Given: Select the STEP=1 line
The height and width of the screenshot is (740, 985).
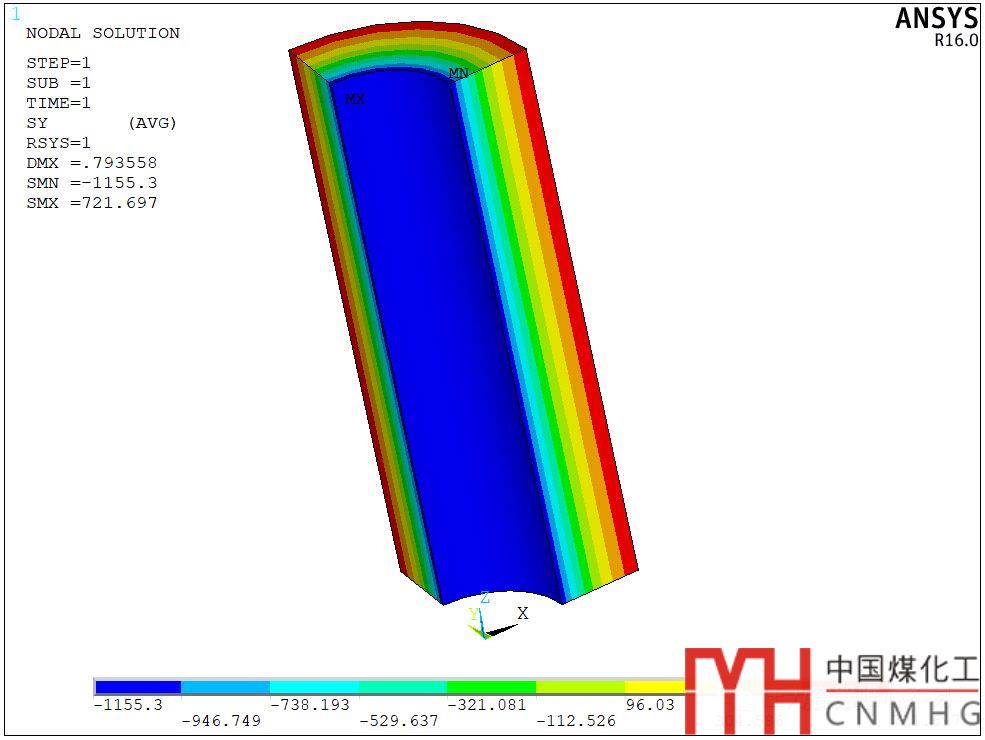Looking at the screenshot, I should pyautogui.click(x=58, y=63).
